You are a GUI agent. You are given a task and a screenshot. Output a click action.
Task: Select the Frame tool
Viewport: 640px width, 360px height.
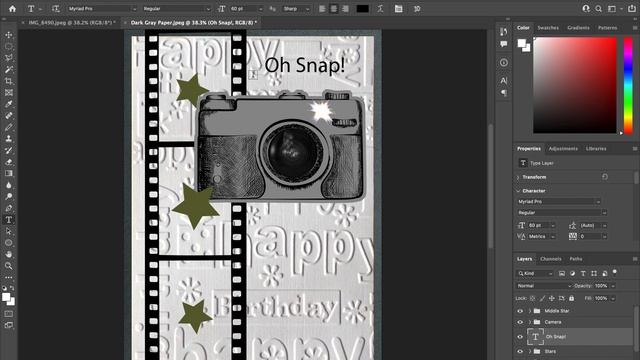9,93
